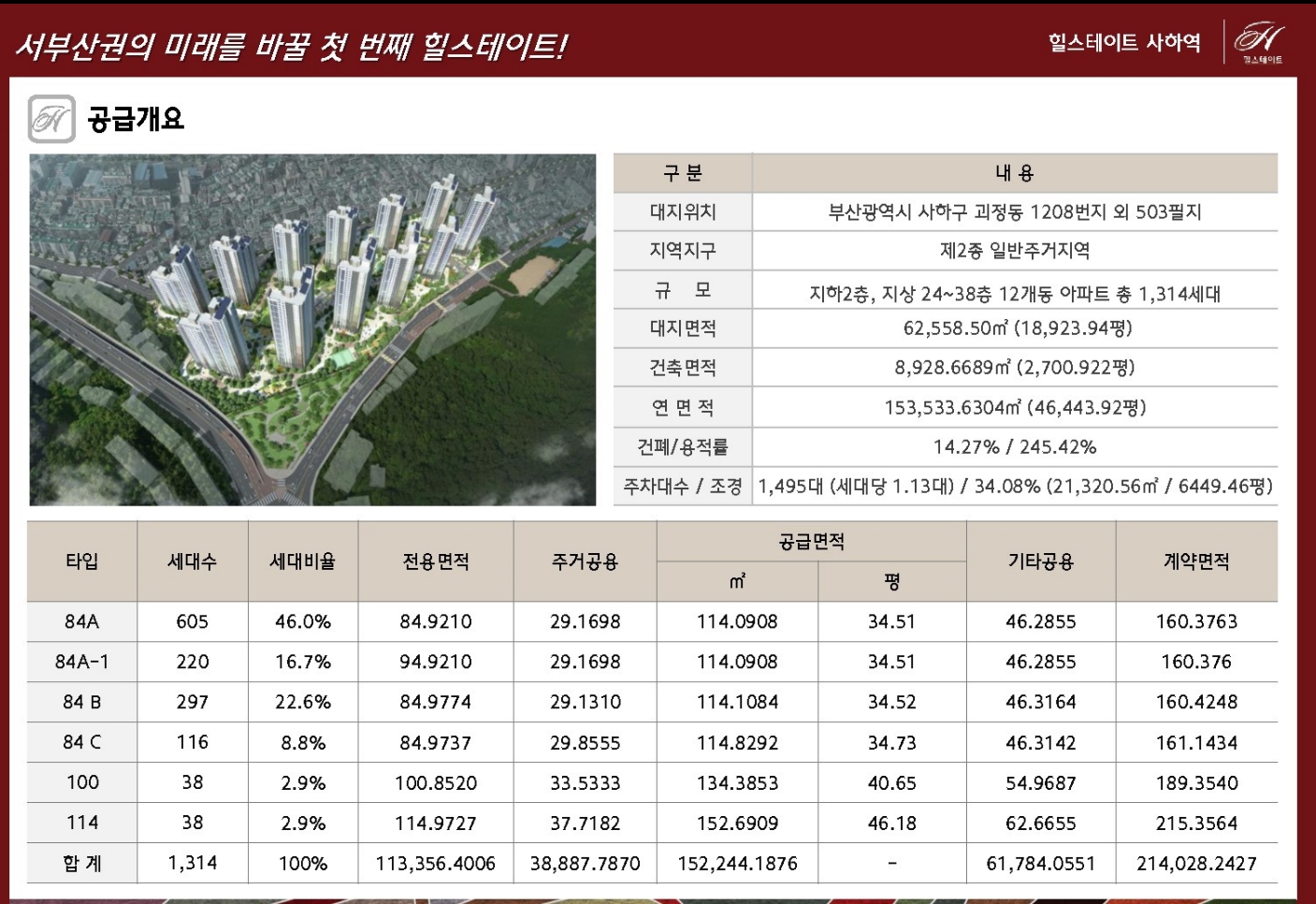Click the 공급면적 column header
The width and height of the screenshot is (1316, 904).
pos(812,542)
